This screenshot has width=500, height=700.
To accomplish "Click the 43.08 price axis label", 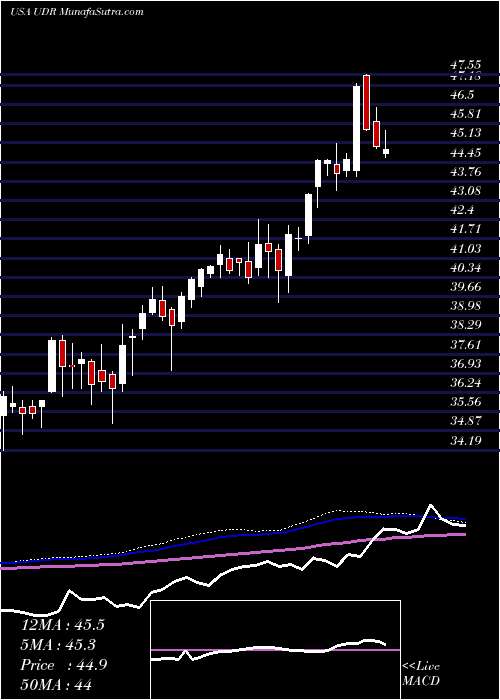I will [466, 191].
